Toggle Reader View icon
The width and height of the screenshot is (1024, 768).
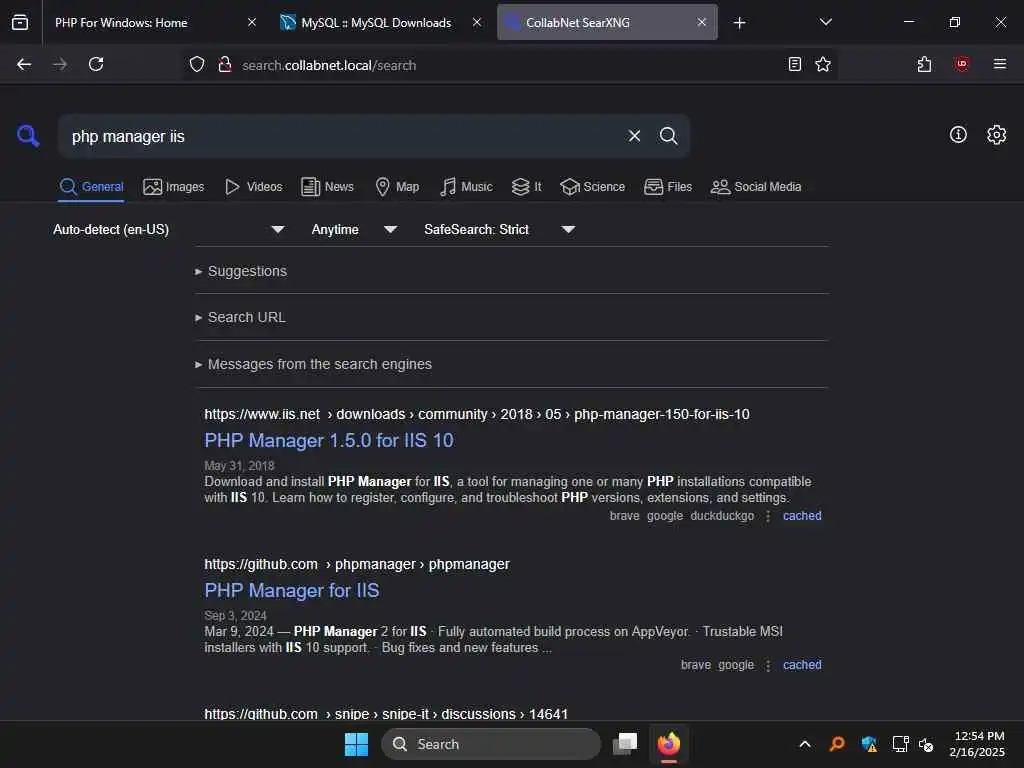795,64
